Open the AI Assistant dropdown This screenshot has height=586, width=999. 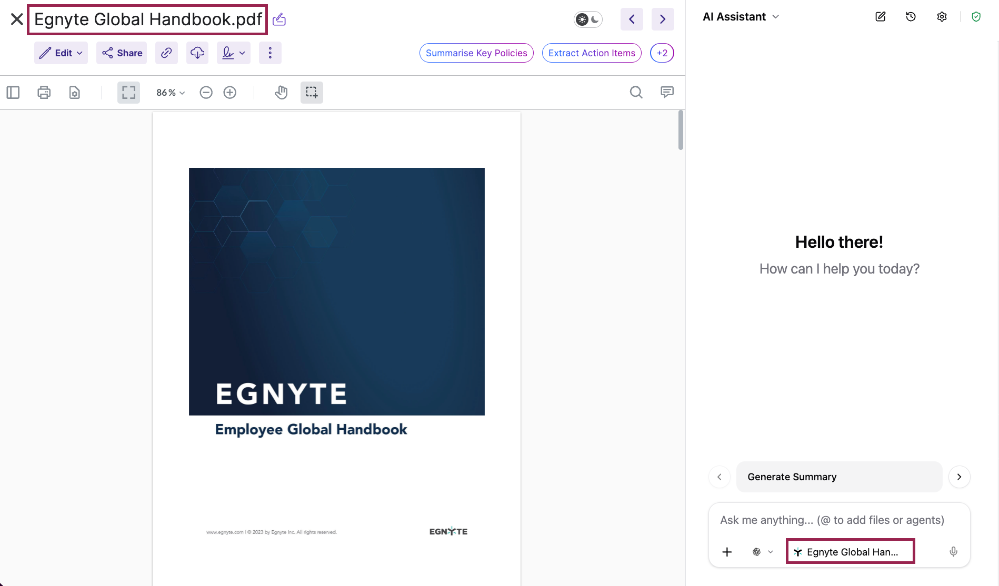click(x=741, y=17)
